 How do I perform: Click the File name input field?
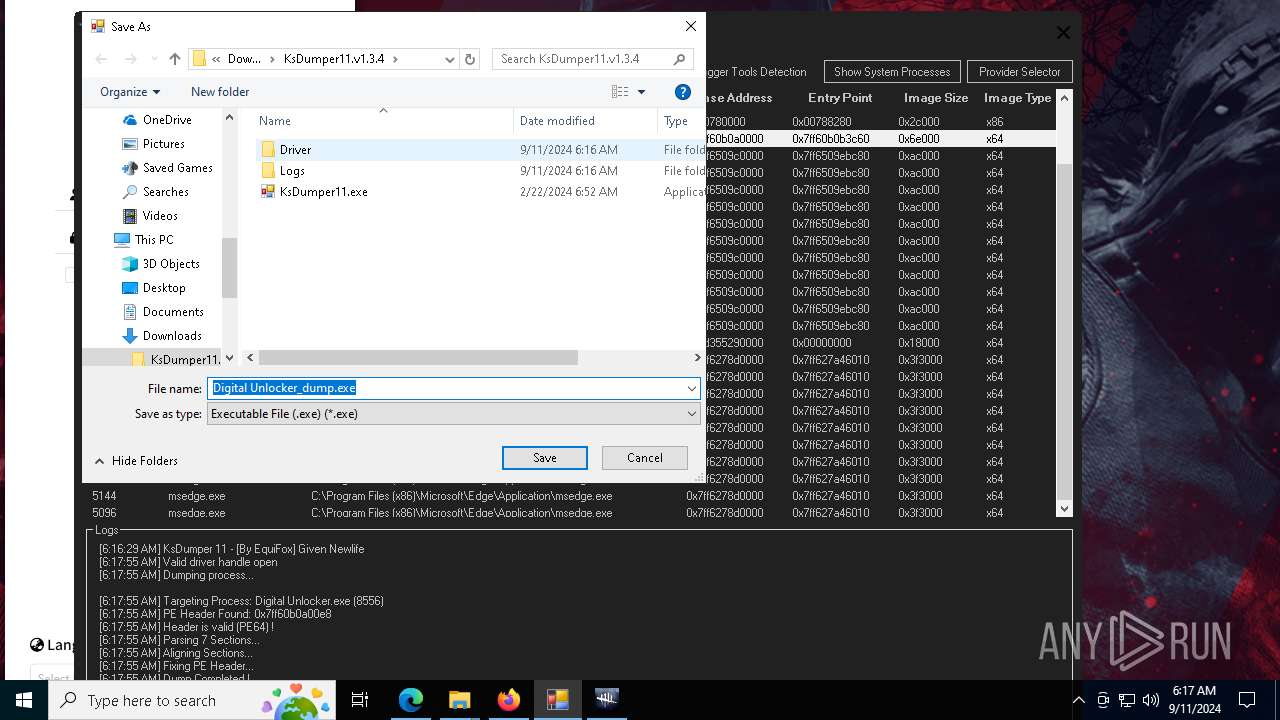click(446, 388)
